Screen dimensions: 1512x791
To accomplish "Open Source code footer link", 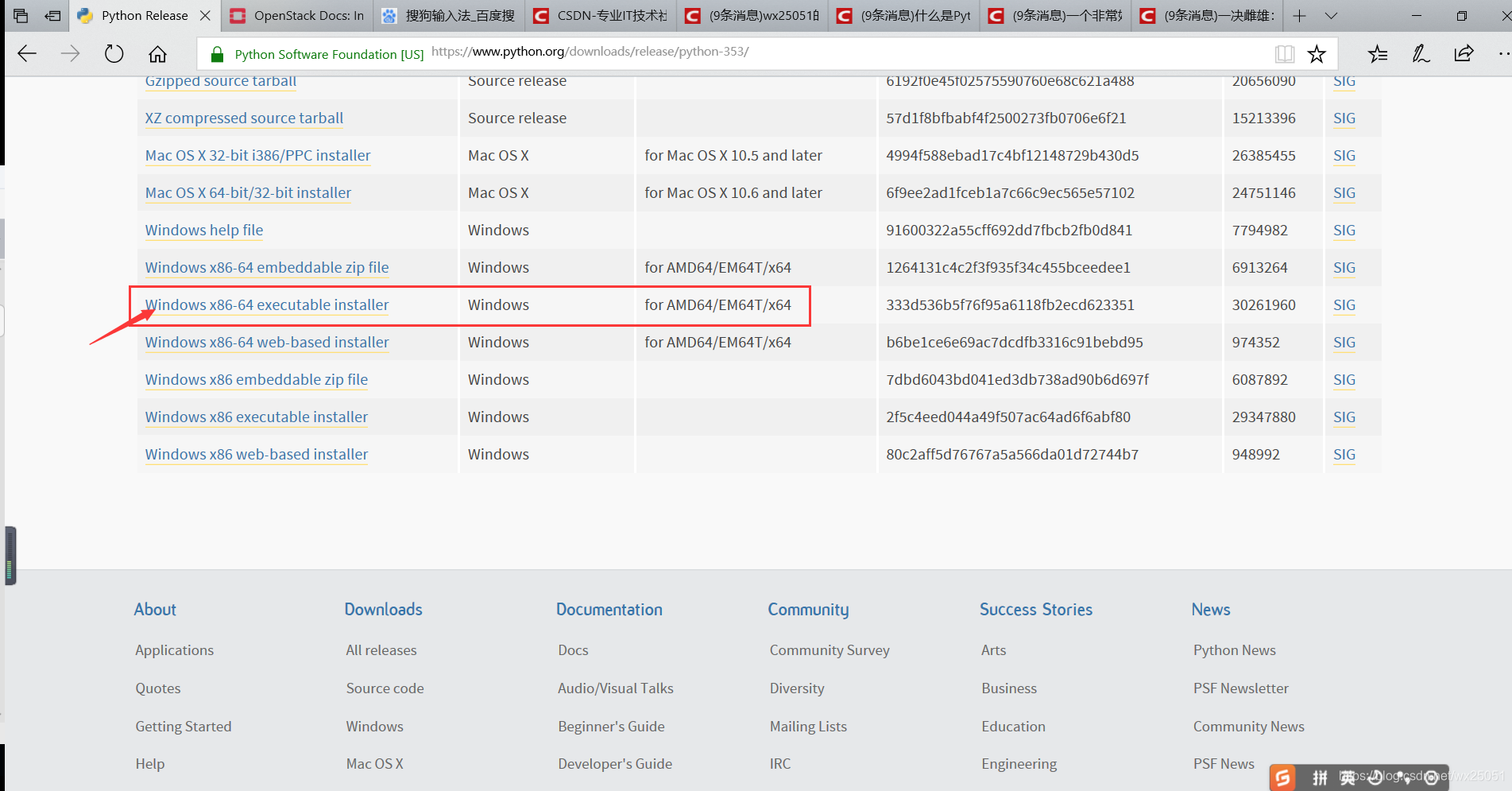I will coord(385,688).
